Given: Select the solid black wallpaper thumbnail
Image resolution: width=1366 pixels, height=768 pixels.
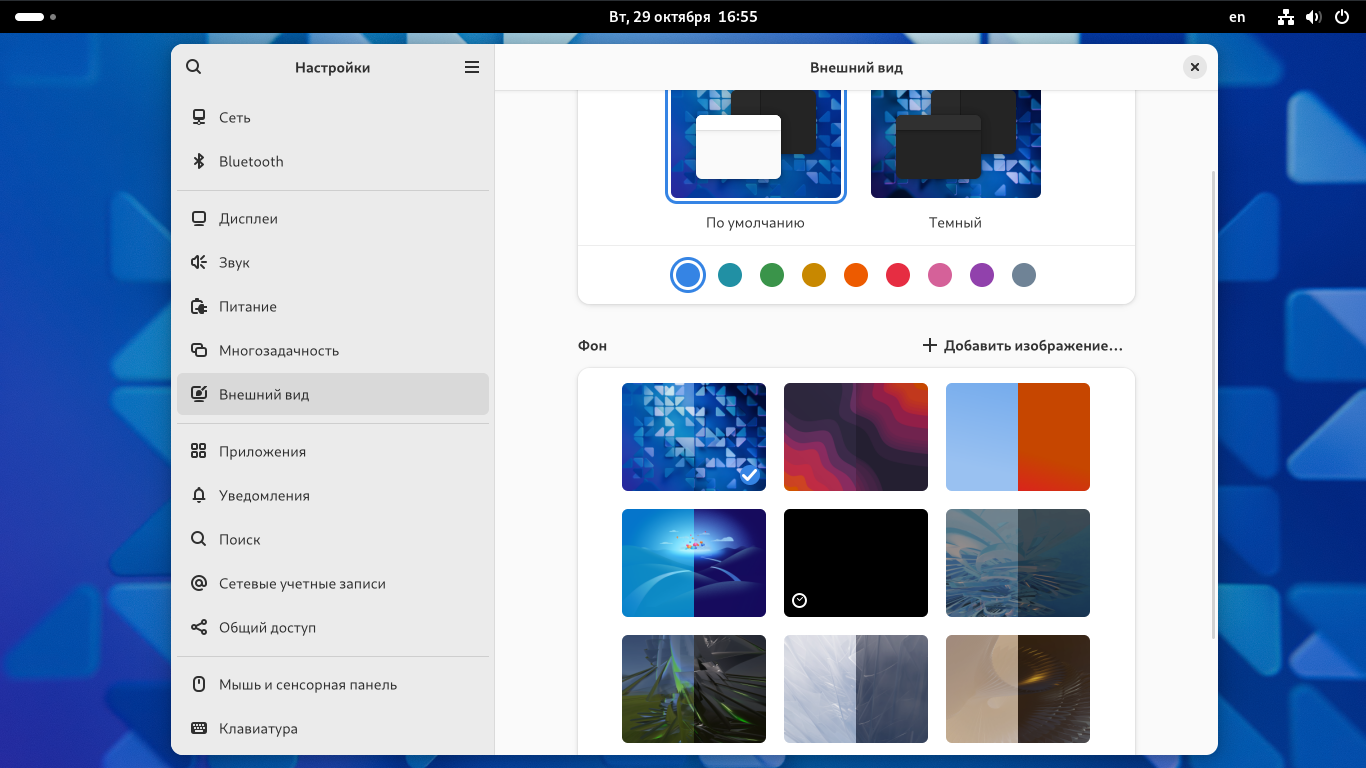Looking at the screenshot, I should pyautogui.click(x=856, y=563).
